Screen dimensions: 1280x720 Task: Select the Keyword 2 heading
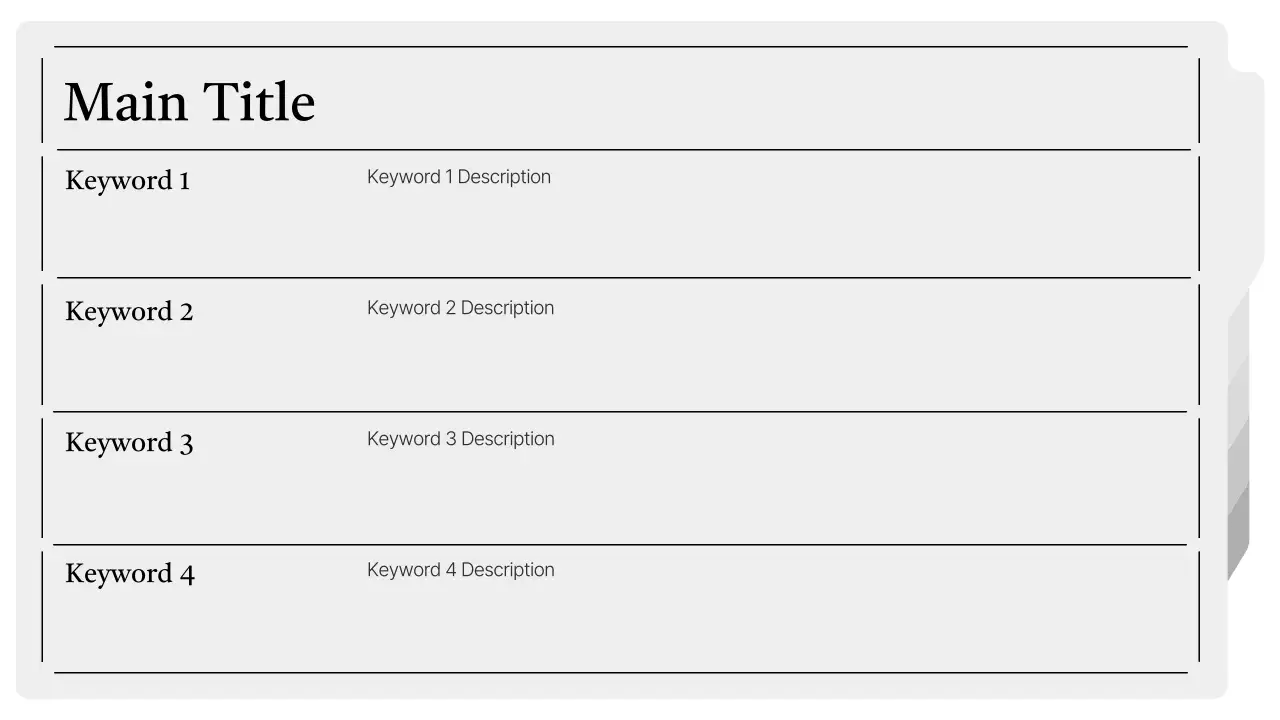[x=129, y=312]
